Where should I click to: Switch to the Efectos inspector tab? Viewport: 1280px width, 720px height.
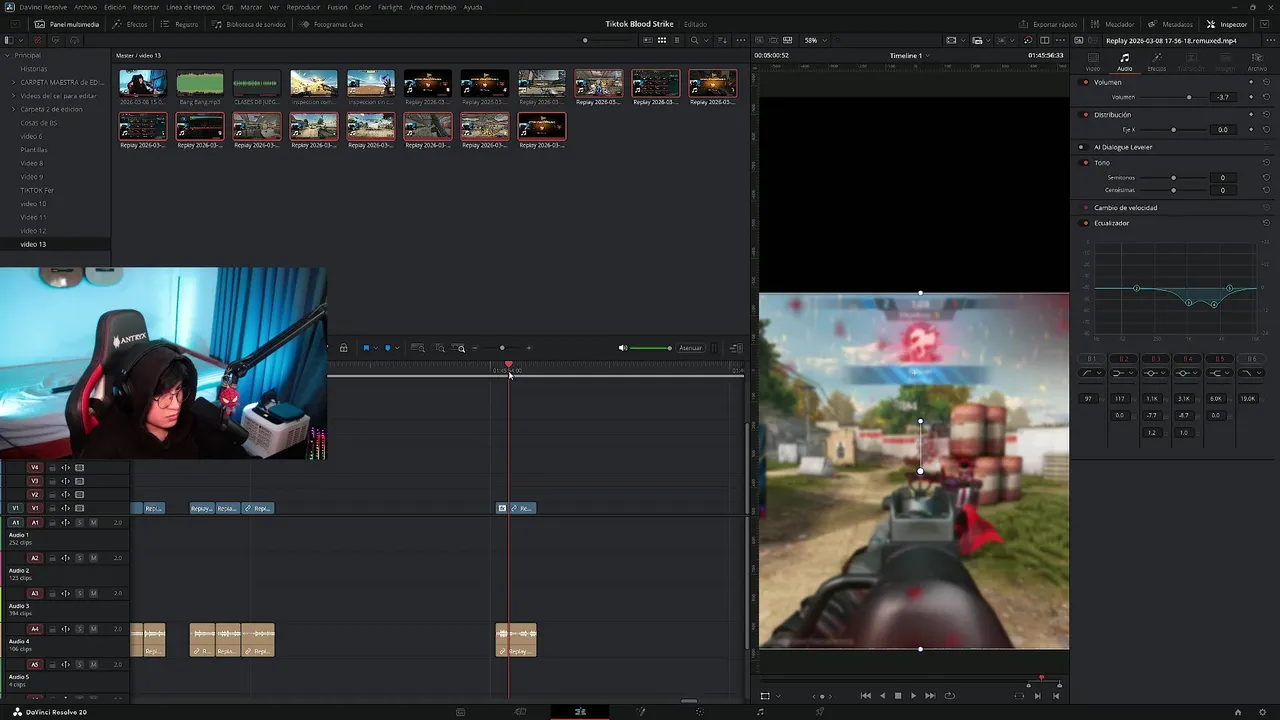[x=1157, y=62]
